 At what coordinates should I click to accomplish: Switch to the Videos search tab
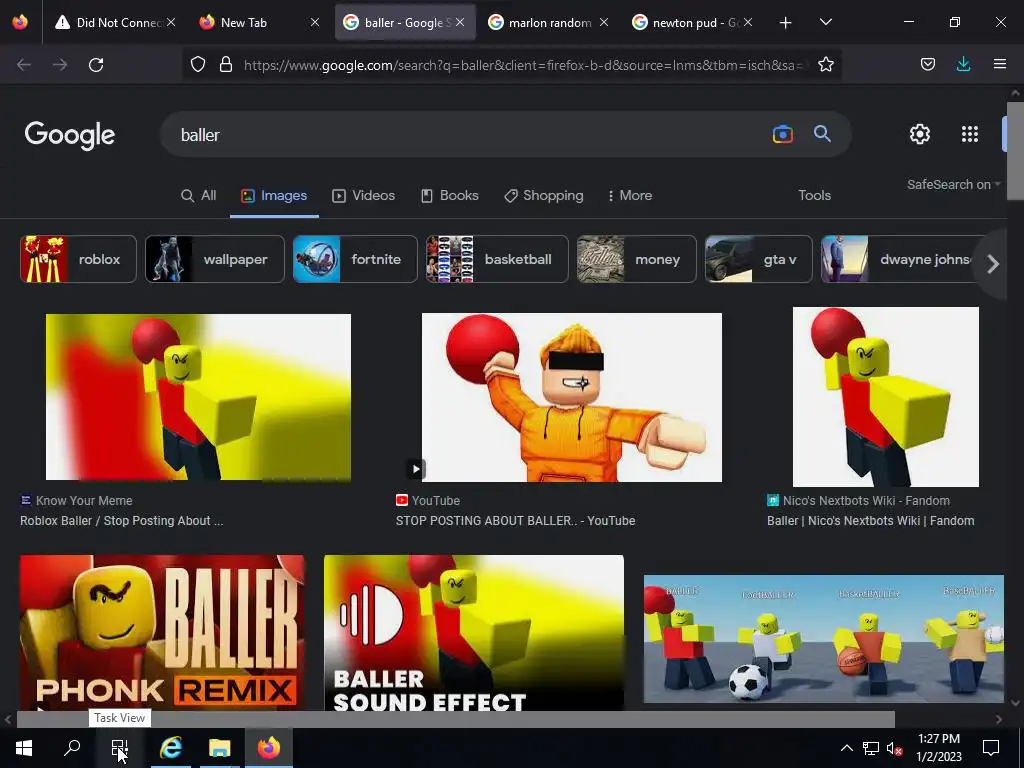pyautogui.click(x=363, y=195)
